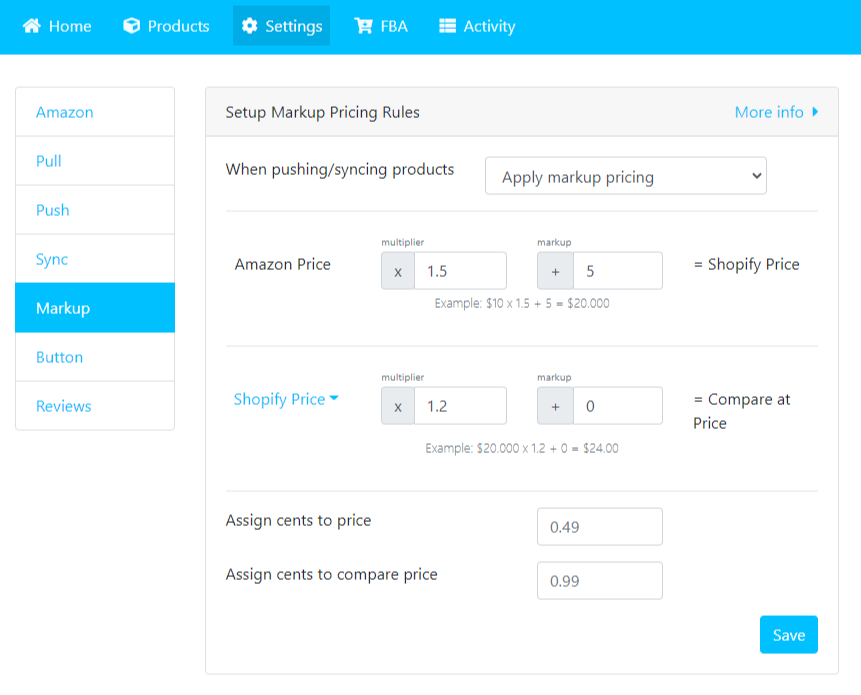Open the FBA navigation label
This screenshot has width=861, height=695.
coord(394,26)
